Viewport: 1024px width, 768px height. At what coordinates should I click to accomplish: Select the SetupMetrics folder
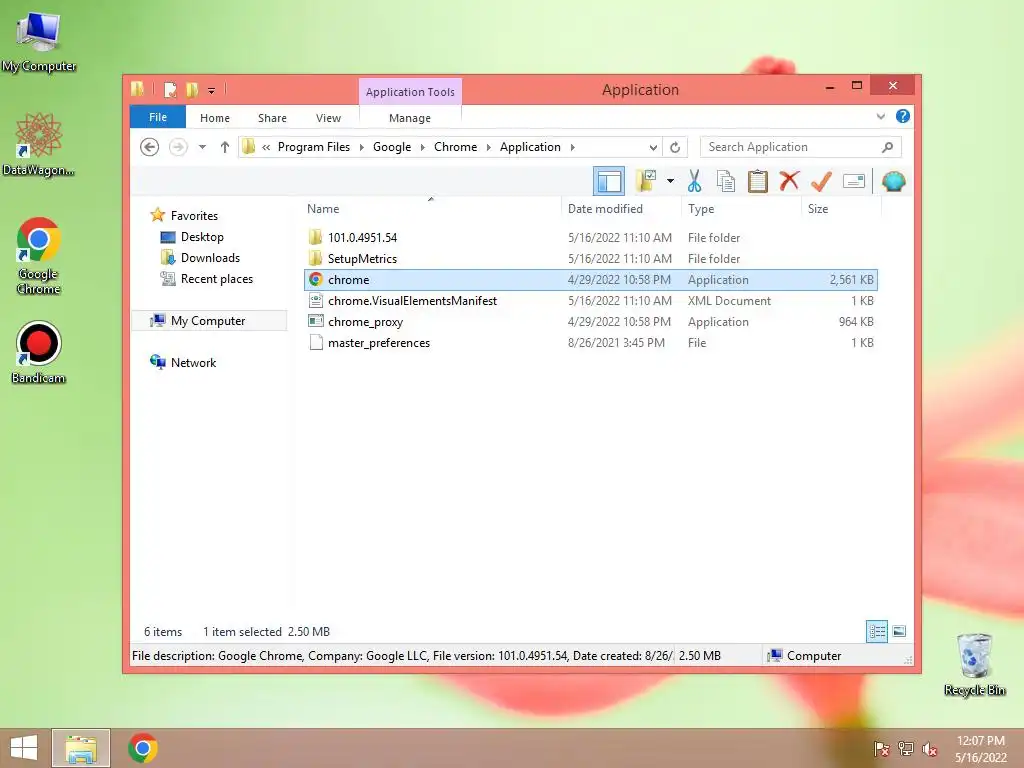591,259
